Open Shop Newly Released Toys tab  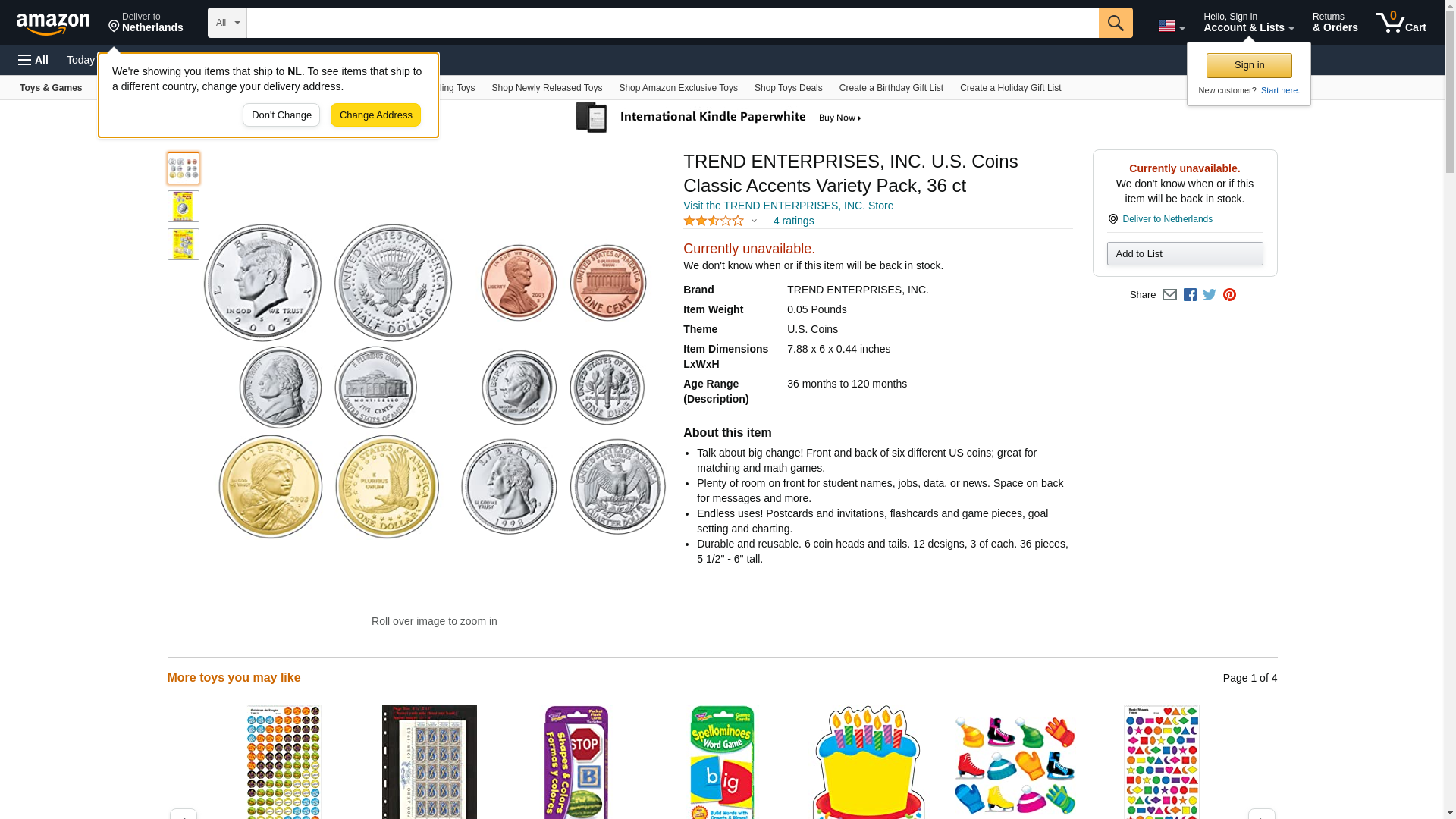click(547, 88)
